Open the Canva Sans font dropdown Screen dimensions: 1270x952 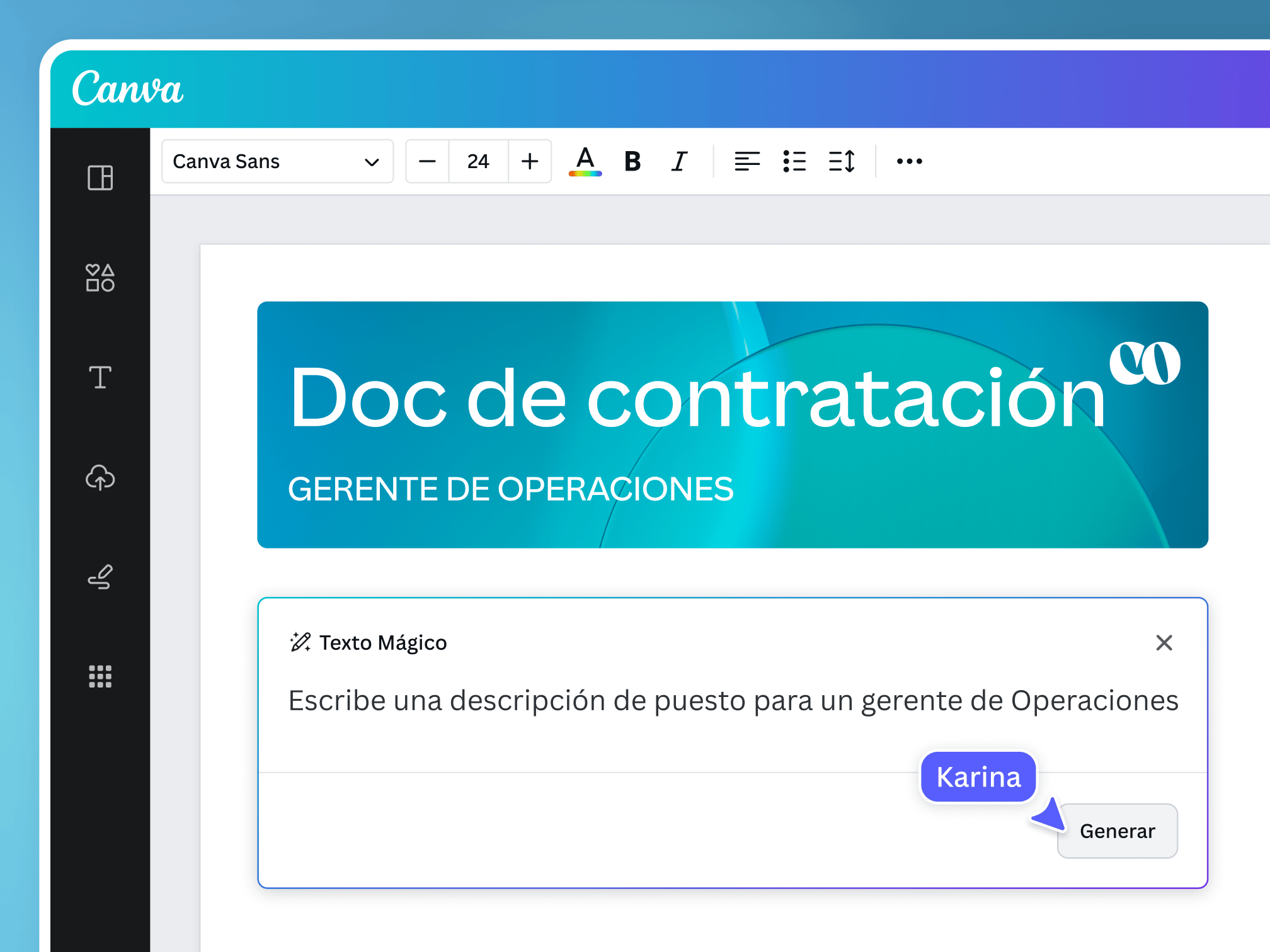tap(277, 161)
